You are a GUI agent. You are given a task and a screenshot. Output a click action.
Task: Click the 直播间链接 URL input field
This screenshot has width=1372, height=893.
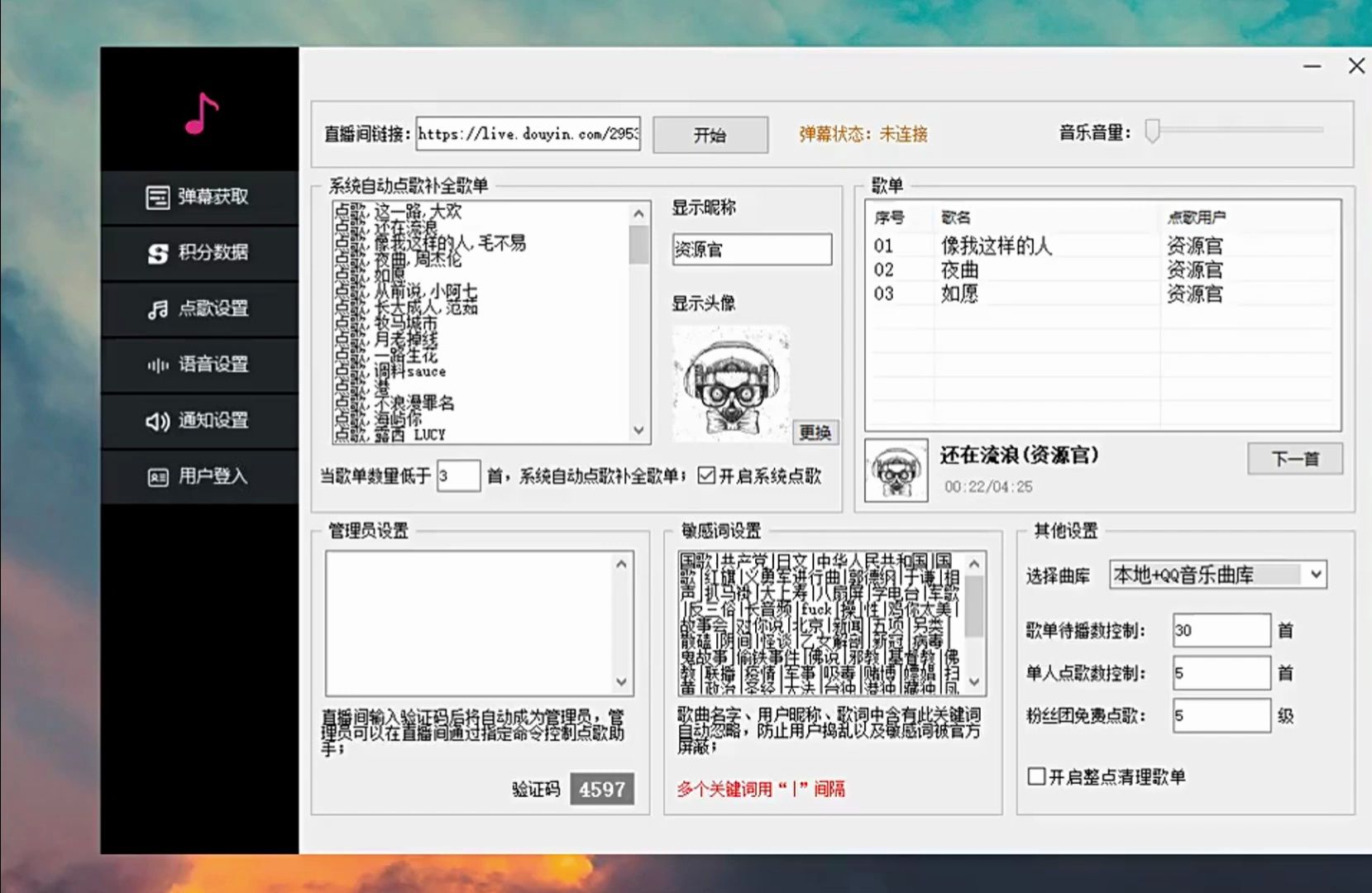(x=528, y=134)
